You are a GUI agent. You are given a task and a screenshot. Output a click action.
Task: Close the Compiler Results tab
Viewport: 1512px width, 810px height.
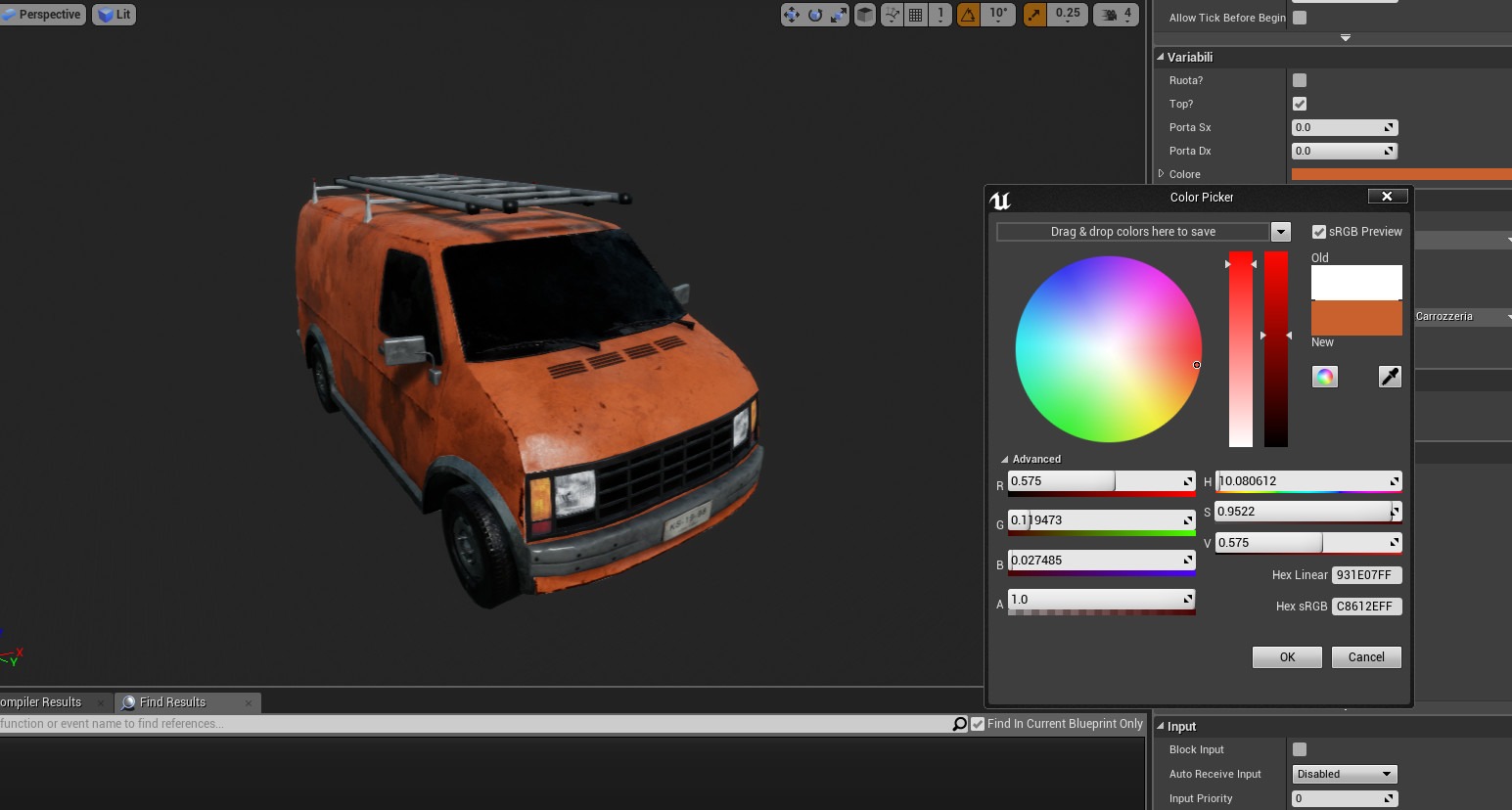(100, 702)
